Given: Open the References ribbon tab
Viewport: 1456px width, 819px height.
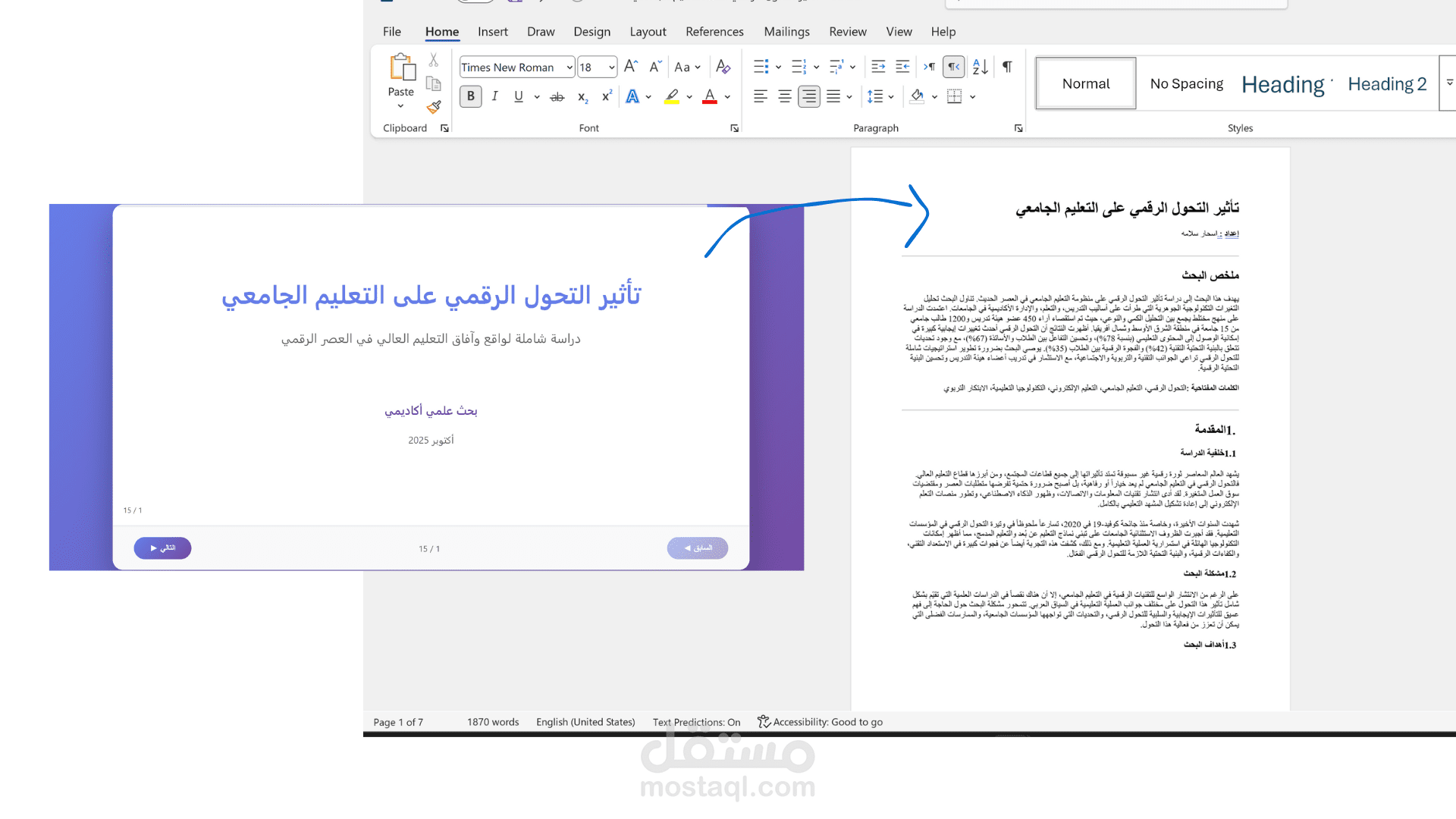Looking at the screenshot, I should coord(714,32).
